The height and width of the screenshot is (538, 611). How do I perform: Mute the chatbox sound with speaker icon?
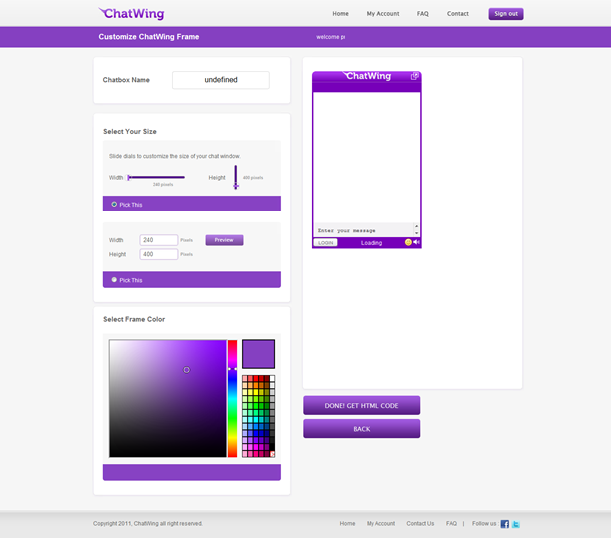point(416,242)
